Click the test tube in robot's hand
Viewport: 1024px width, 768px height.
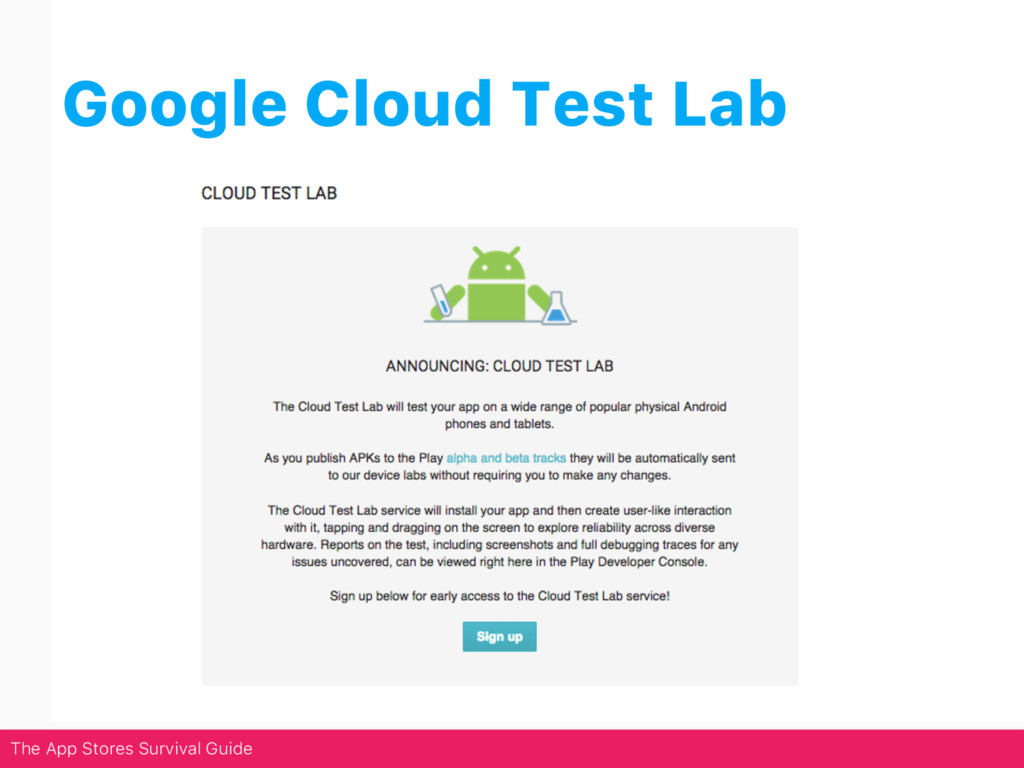440,300
